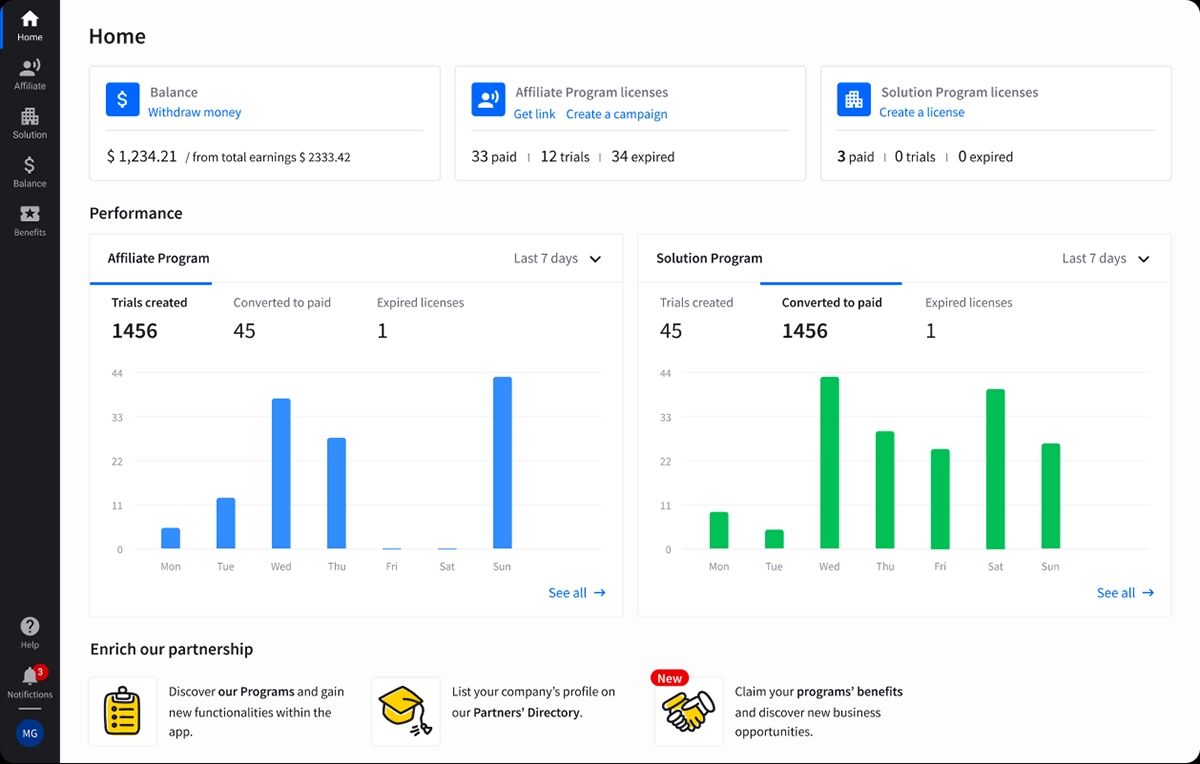This screenshot has width=1200, height=764.
Task: Expand Affiliate Program Last 7 days dropdown
Action: 558,259
